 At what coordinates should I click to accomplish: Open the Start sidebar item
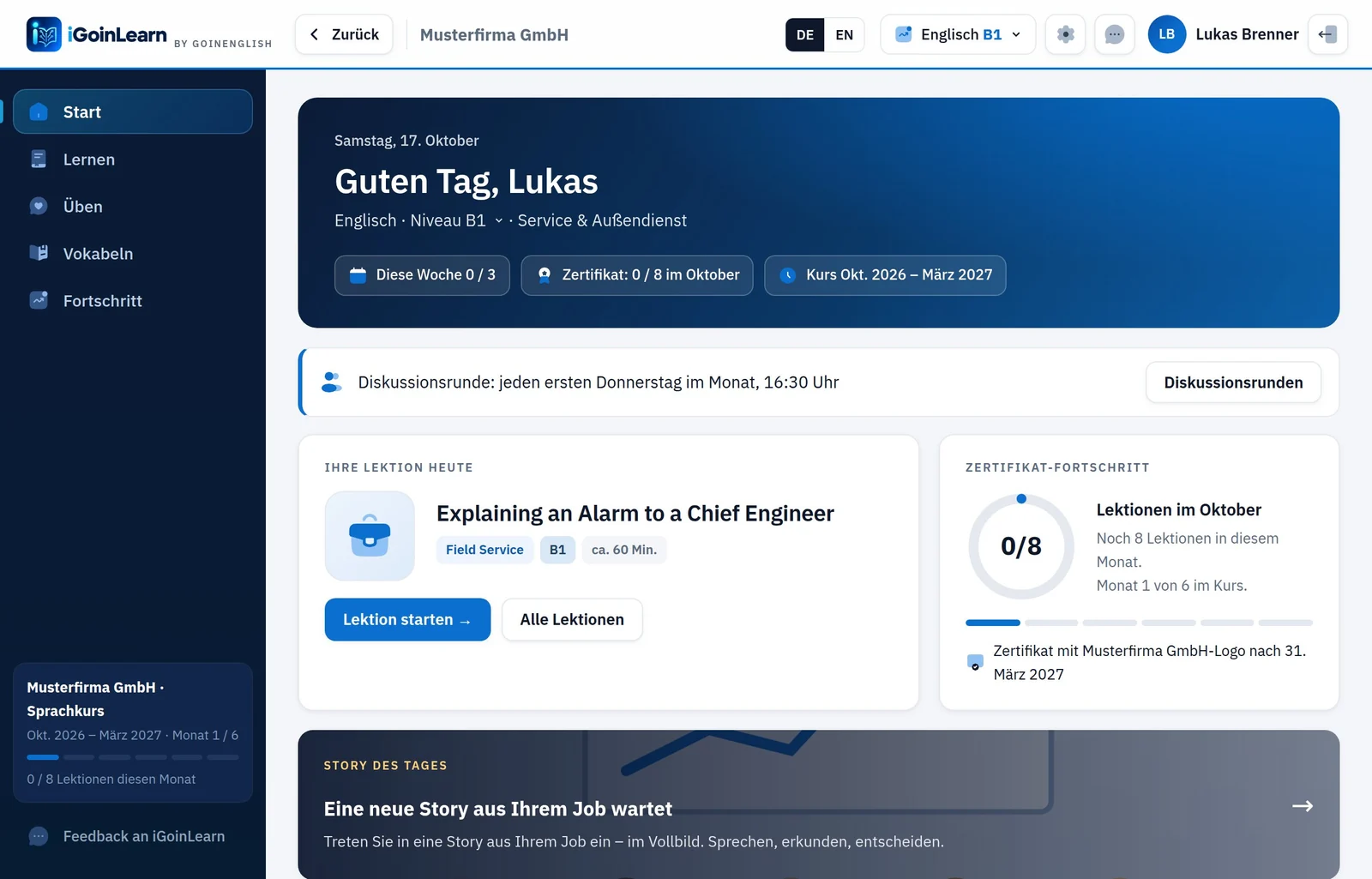coord(133,111)
